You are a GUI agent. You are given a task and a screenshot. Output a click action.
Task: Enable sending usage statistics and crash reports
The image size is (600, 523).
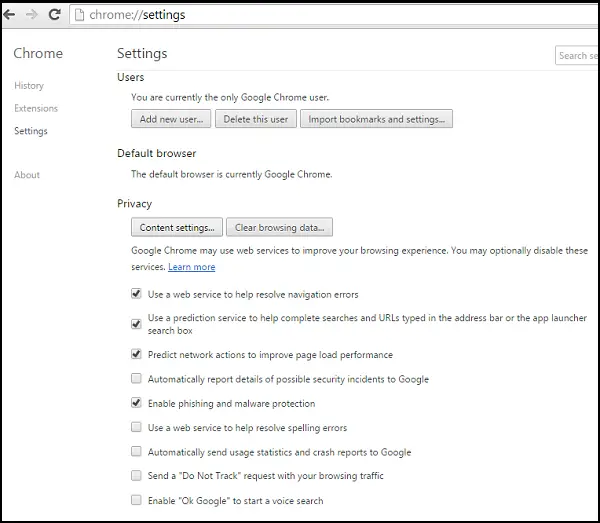pos(136,451)
